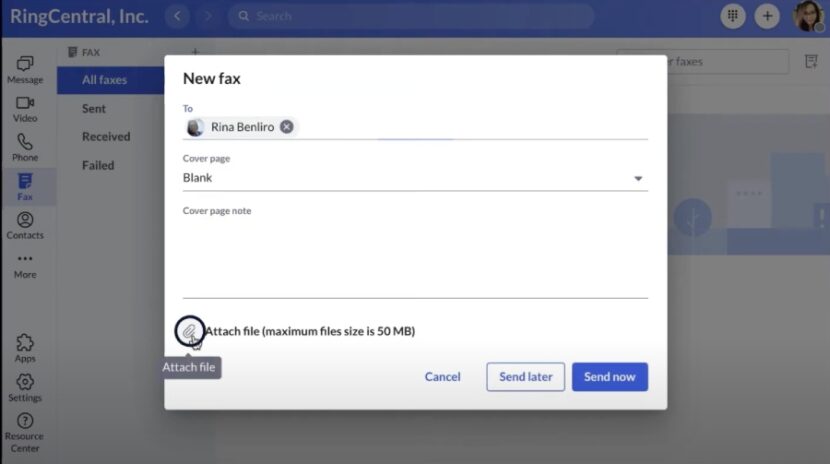
Task: Type in the Cover page note field
Action: [x=414, y=255]
